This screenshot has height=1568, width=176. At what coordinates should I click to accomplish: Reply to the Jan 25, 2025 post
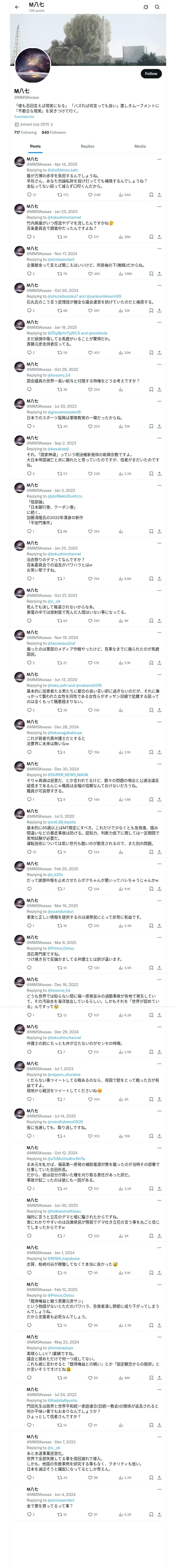point(30,237)
